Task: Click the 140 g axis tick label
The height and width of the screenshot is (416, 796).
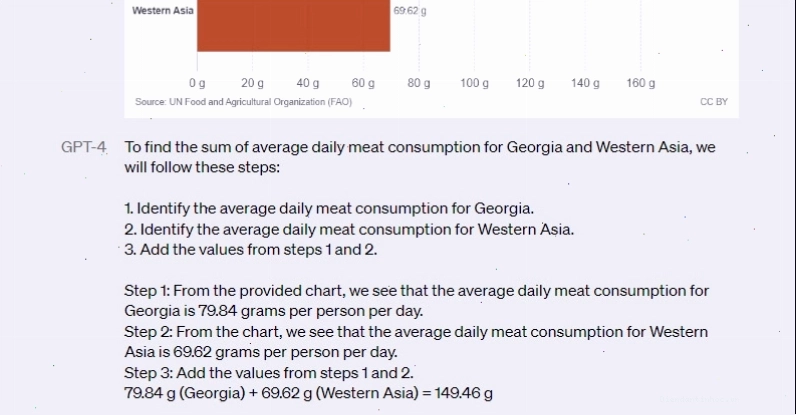Action: (585, 83)
